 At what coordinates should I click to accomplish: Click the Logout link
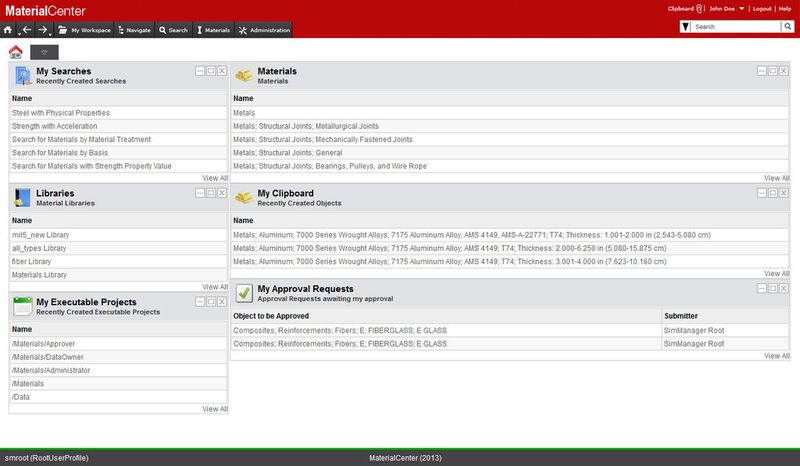762,9
